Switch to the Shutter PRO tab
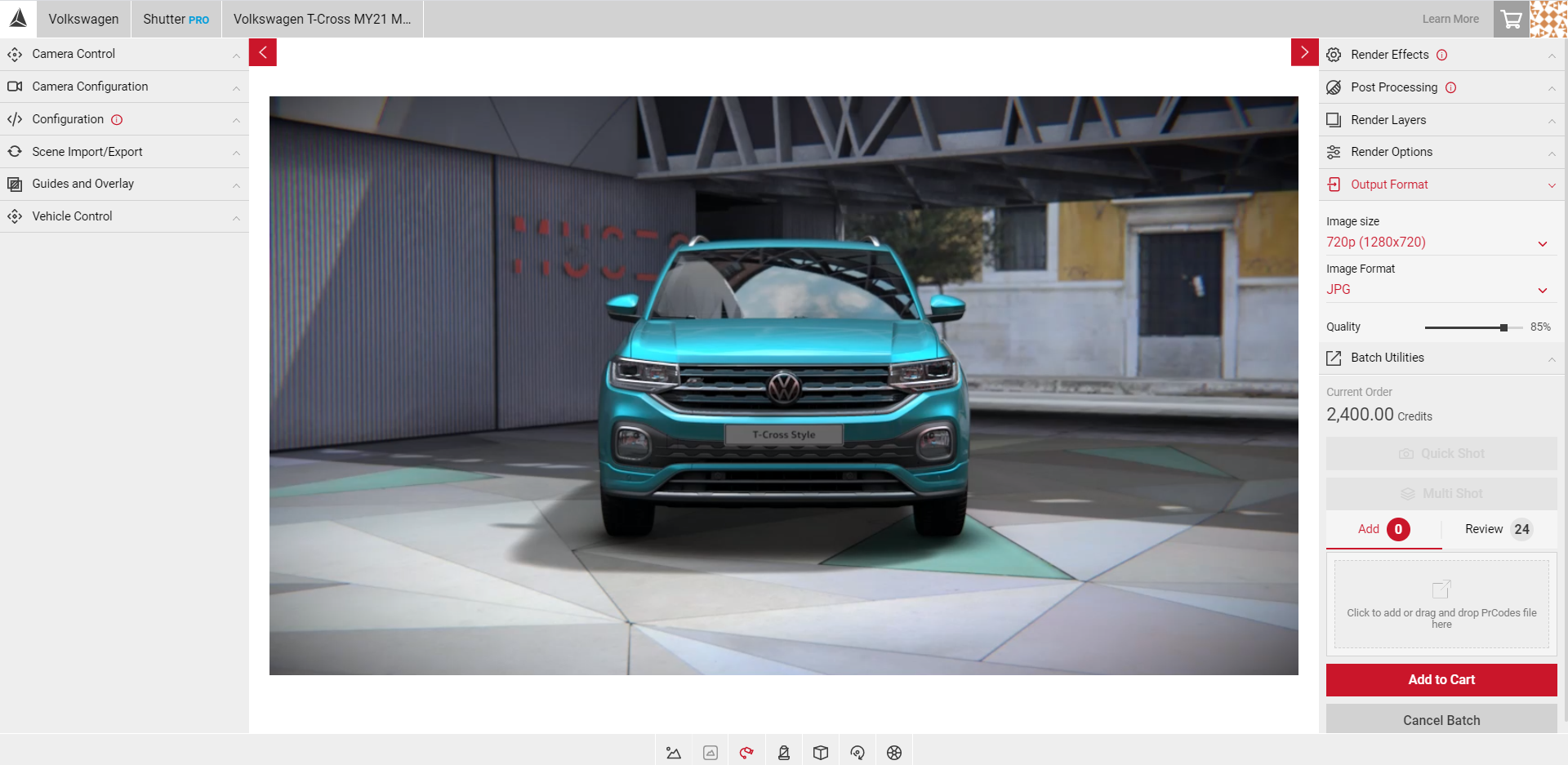The height and width of the screenshot is (765, 1568). 176,19
